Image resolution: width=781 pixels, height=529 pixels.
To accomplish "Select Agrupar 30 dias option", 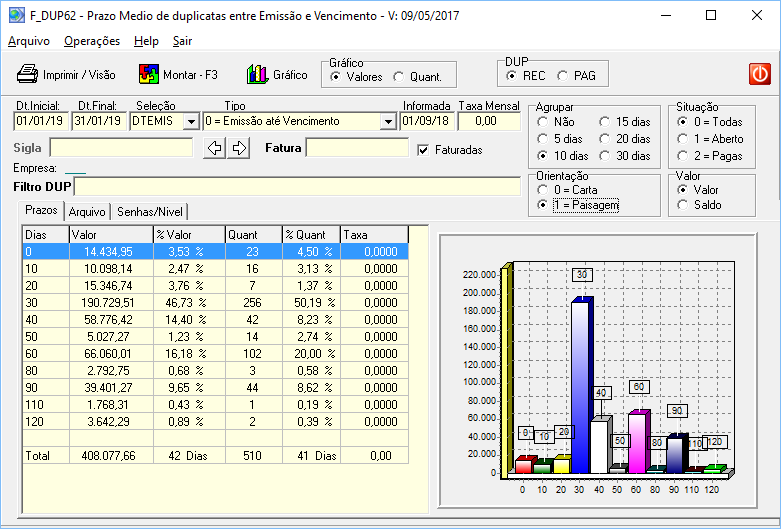I will click(x=605, y=156).
